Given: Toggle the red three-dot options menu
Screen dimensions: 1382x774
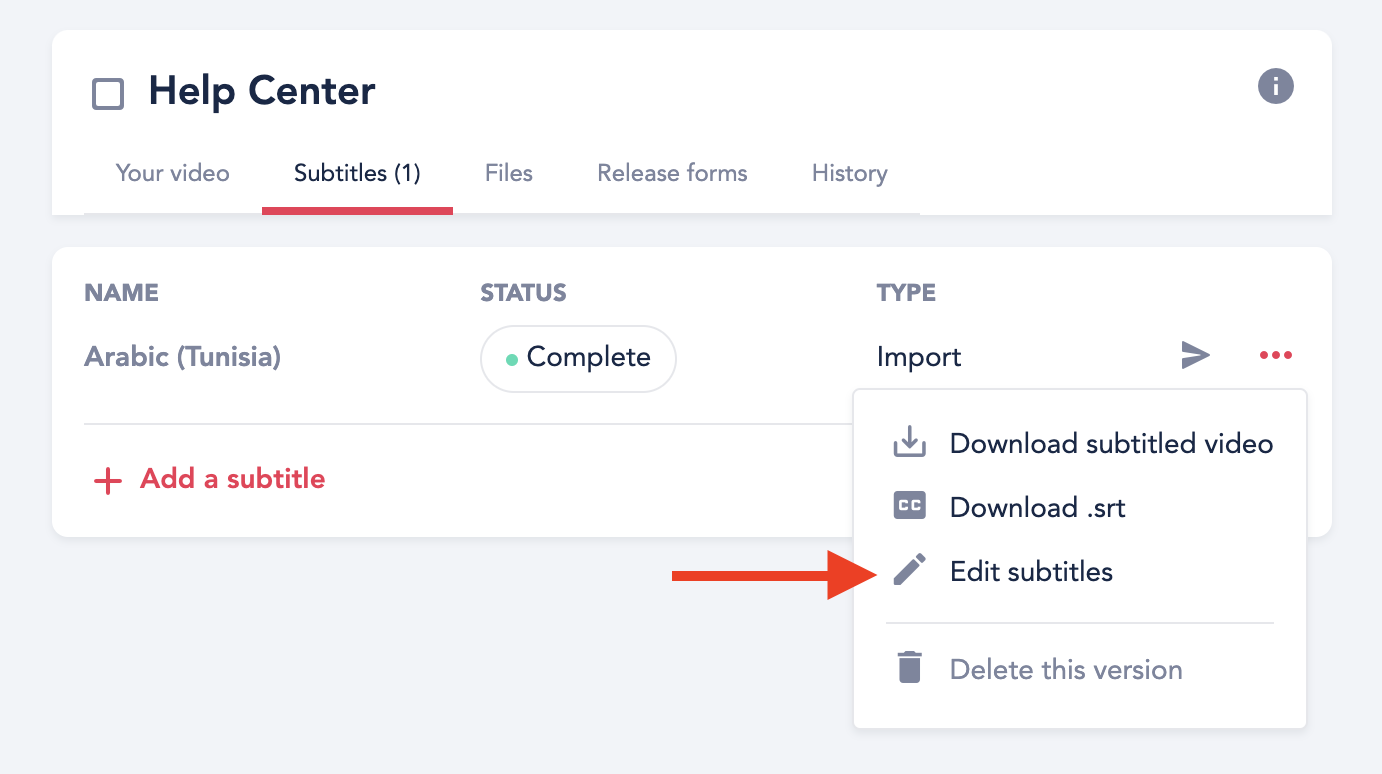Looking at the screenshot, I should [x=1275, y=356].
